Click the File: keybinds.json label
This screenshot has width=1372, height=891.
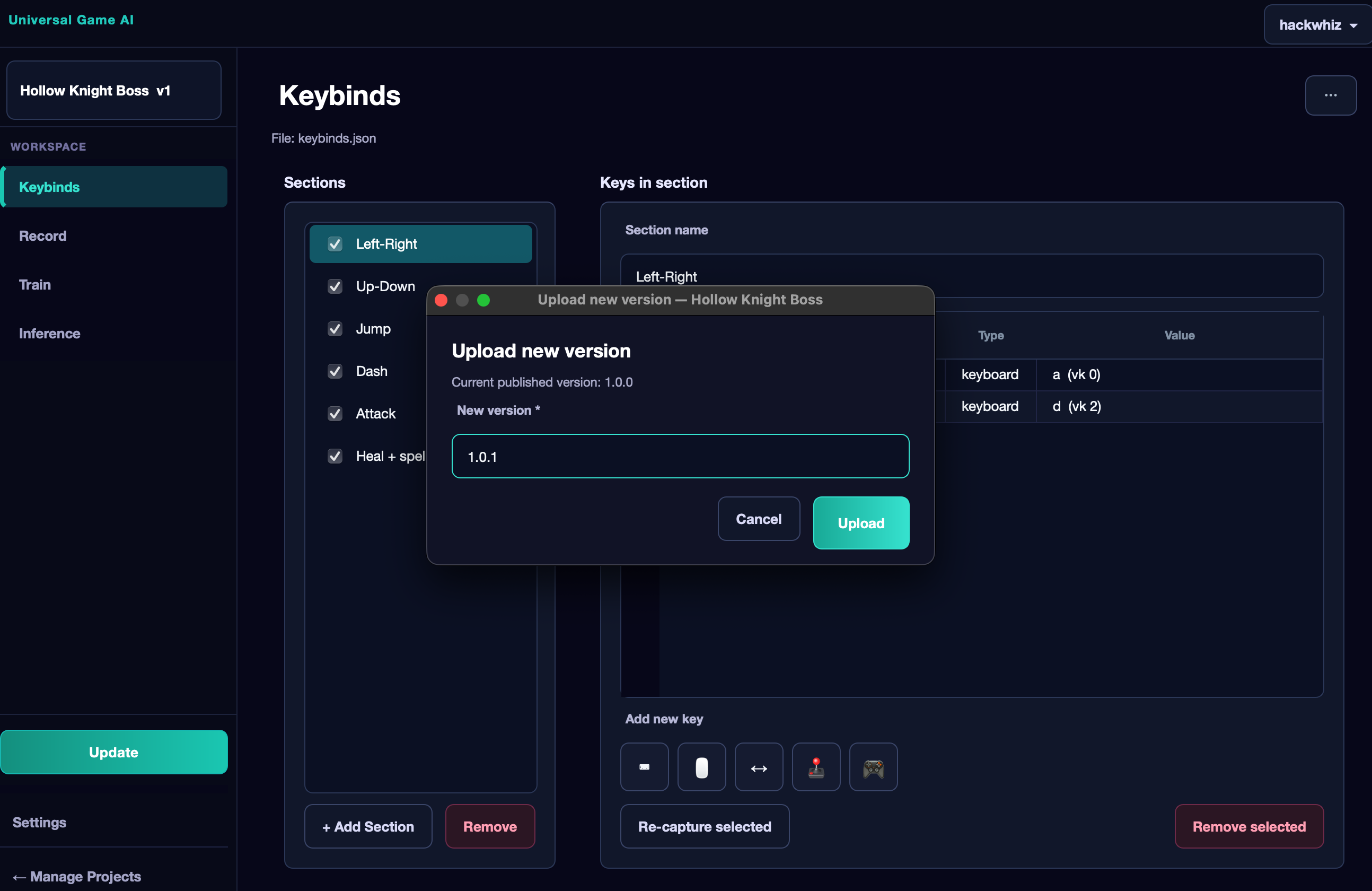click(323, 138)
